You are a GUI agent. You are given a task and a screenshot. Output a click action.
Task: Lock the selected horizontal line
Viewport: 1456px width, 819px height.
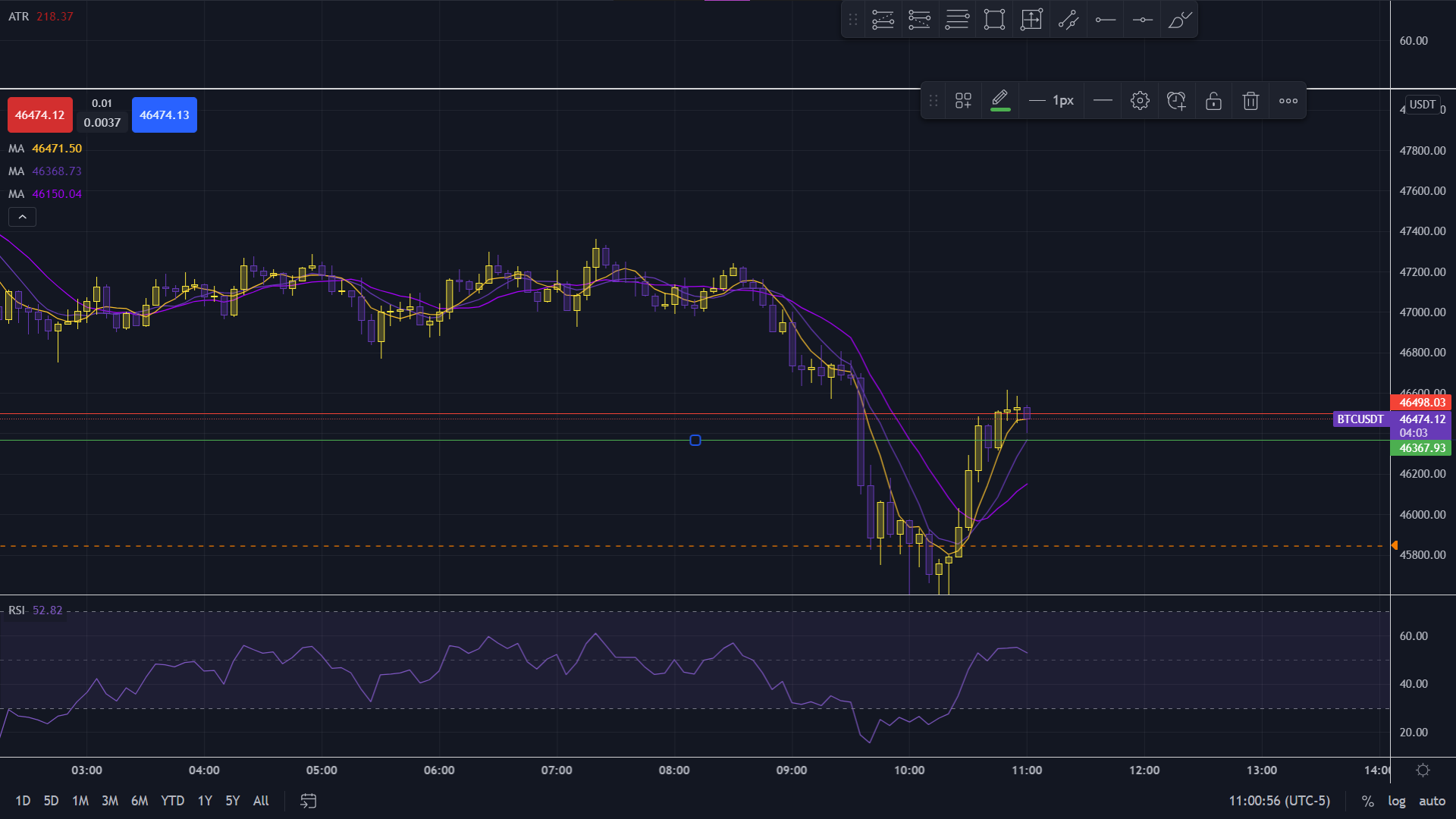click(1214, 101)
